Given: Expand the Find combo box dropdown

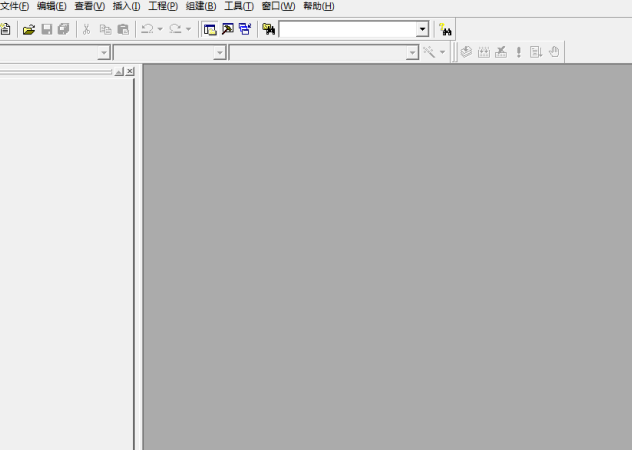Looking at the screenshot, I should 422,30.
